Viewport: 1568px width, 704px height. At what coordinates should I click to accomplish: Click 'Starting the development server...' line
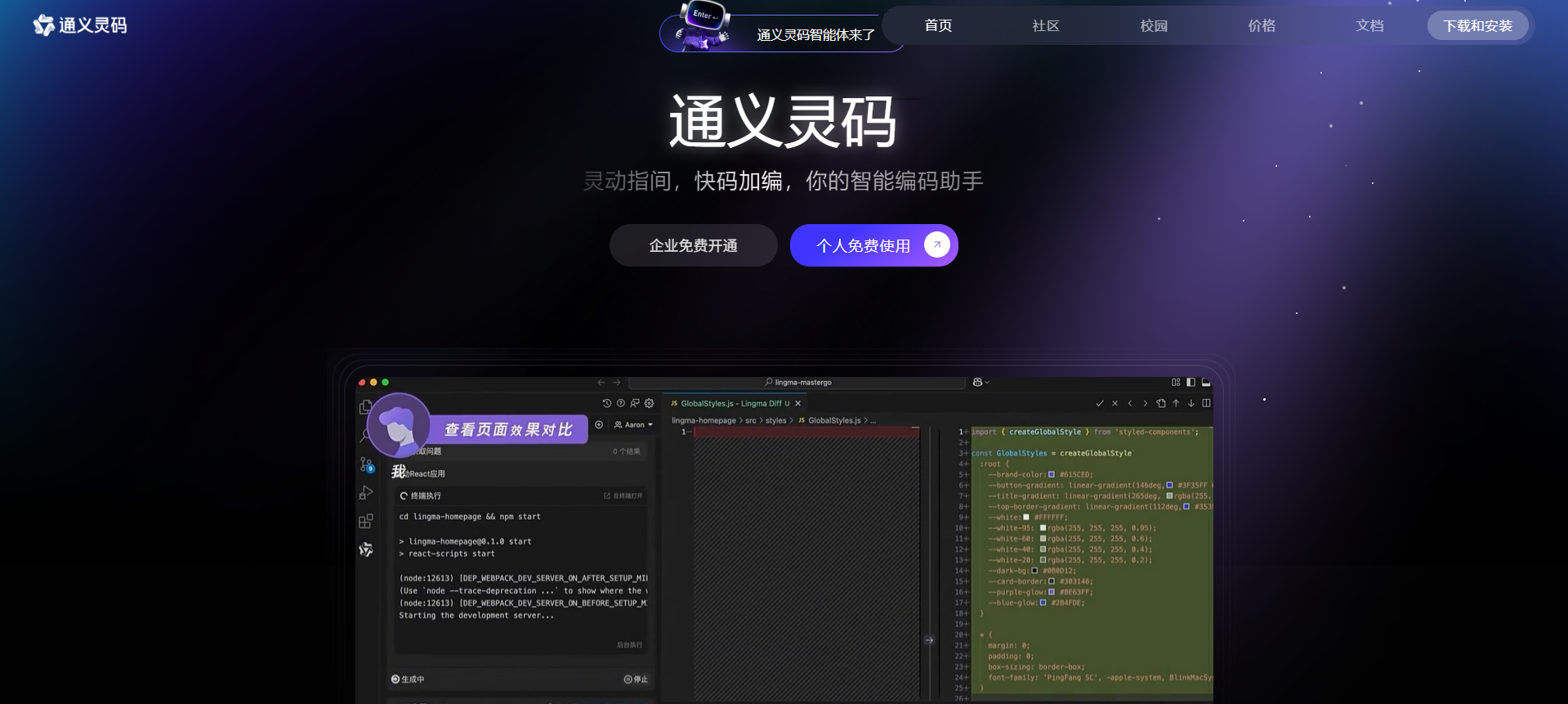click(x=476, y=616)
